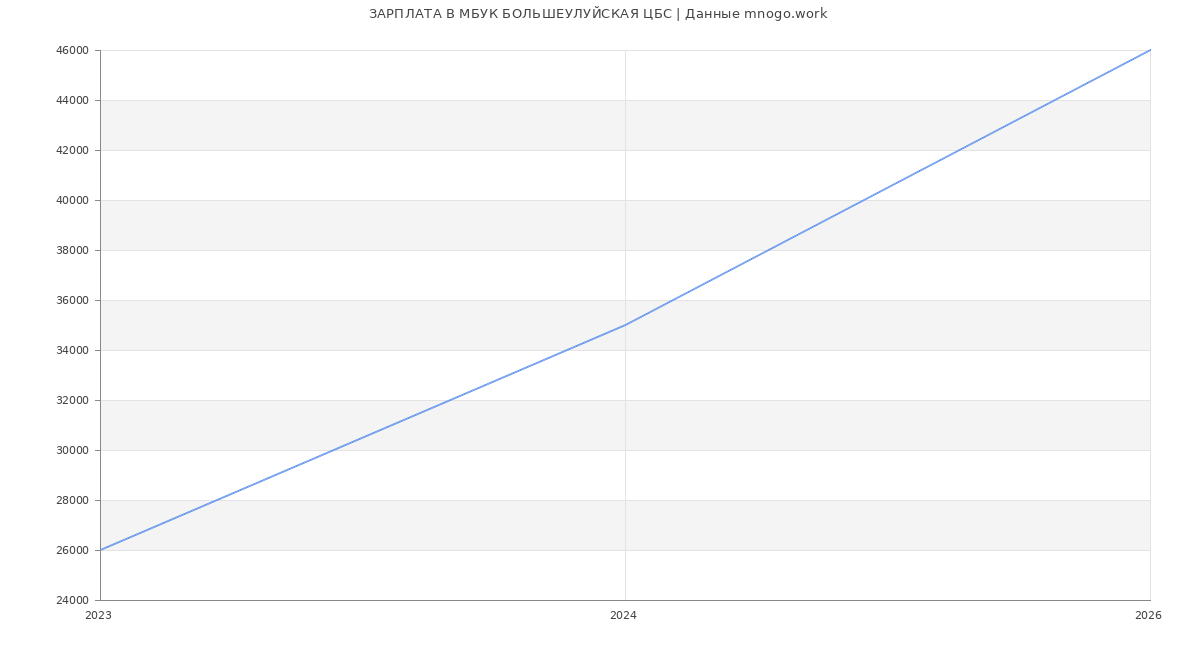Viewport: 1200px width, 650px height.
Task: Click the 2024 x-axis label
Action: [623, 616]
